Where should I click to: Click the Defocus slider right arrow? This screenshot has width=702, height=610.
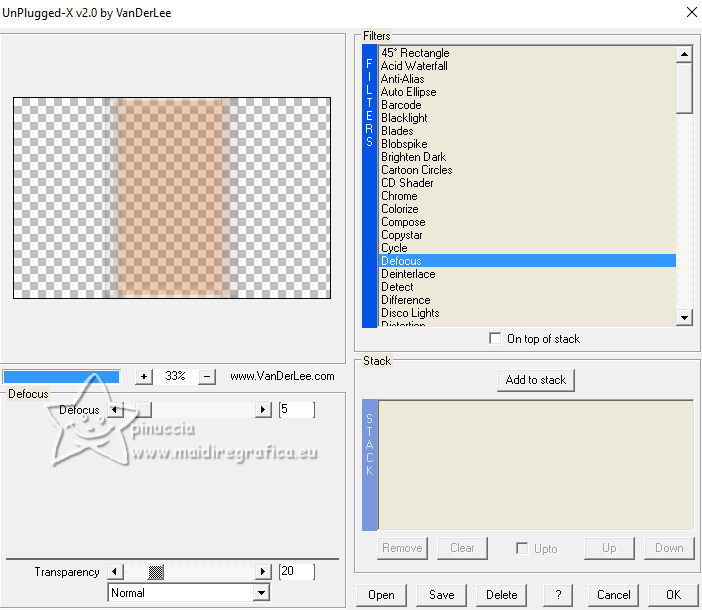coord(263,410)
